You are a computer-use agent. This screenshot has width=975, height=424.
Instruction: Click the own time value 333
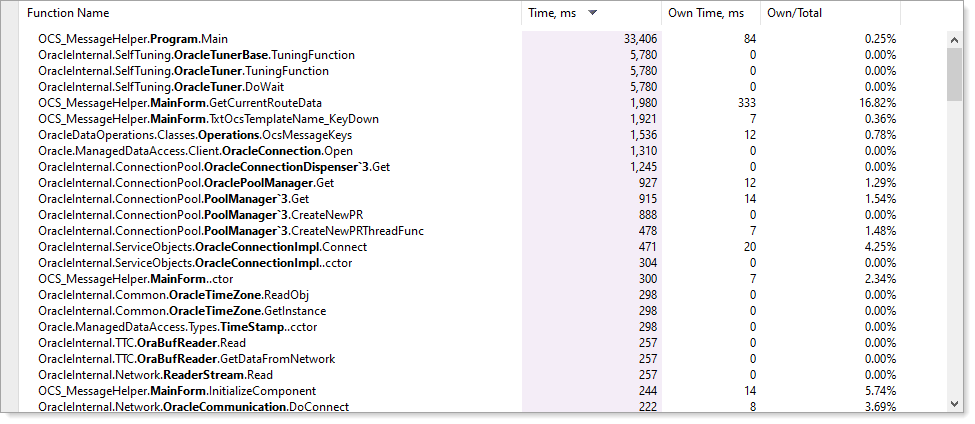pyautogui.click(x=747, y=103)
